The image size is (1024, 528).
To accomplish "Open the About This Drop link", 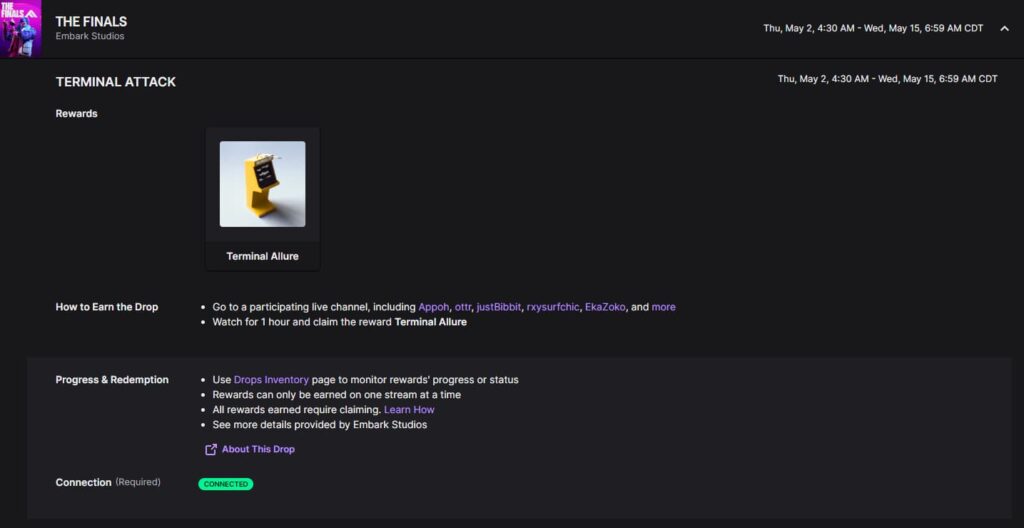I will click(258, 449).
